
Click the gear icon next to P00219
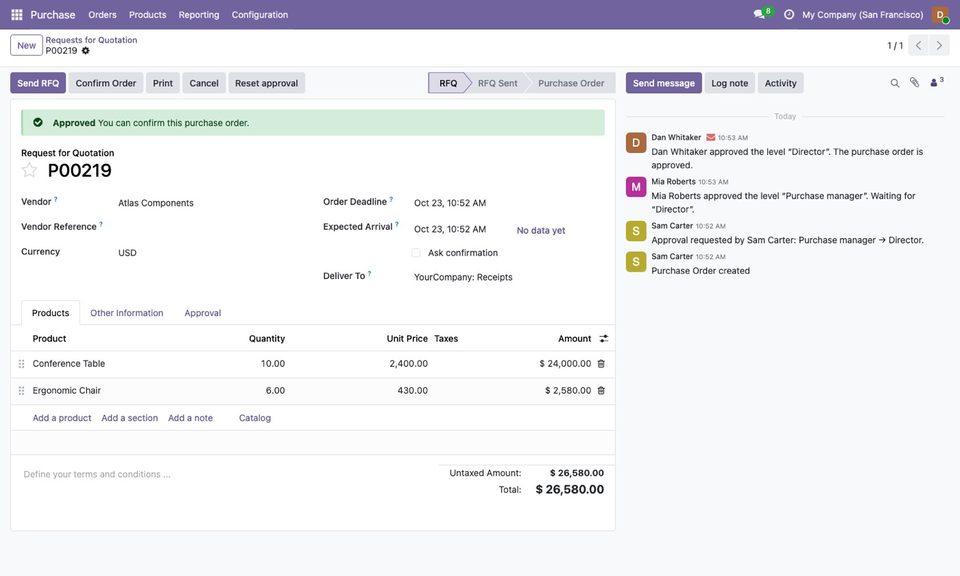86,51
